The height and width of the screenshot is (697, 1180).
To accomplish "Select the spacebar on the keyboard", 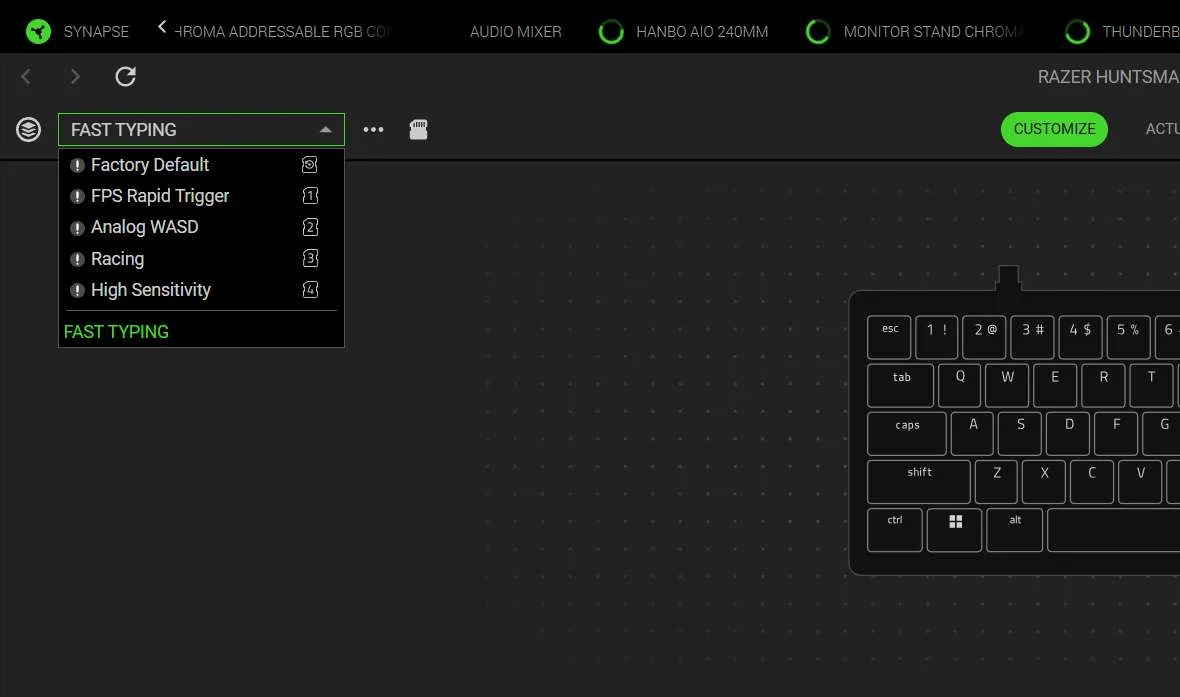I will coord(1114,530).
